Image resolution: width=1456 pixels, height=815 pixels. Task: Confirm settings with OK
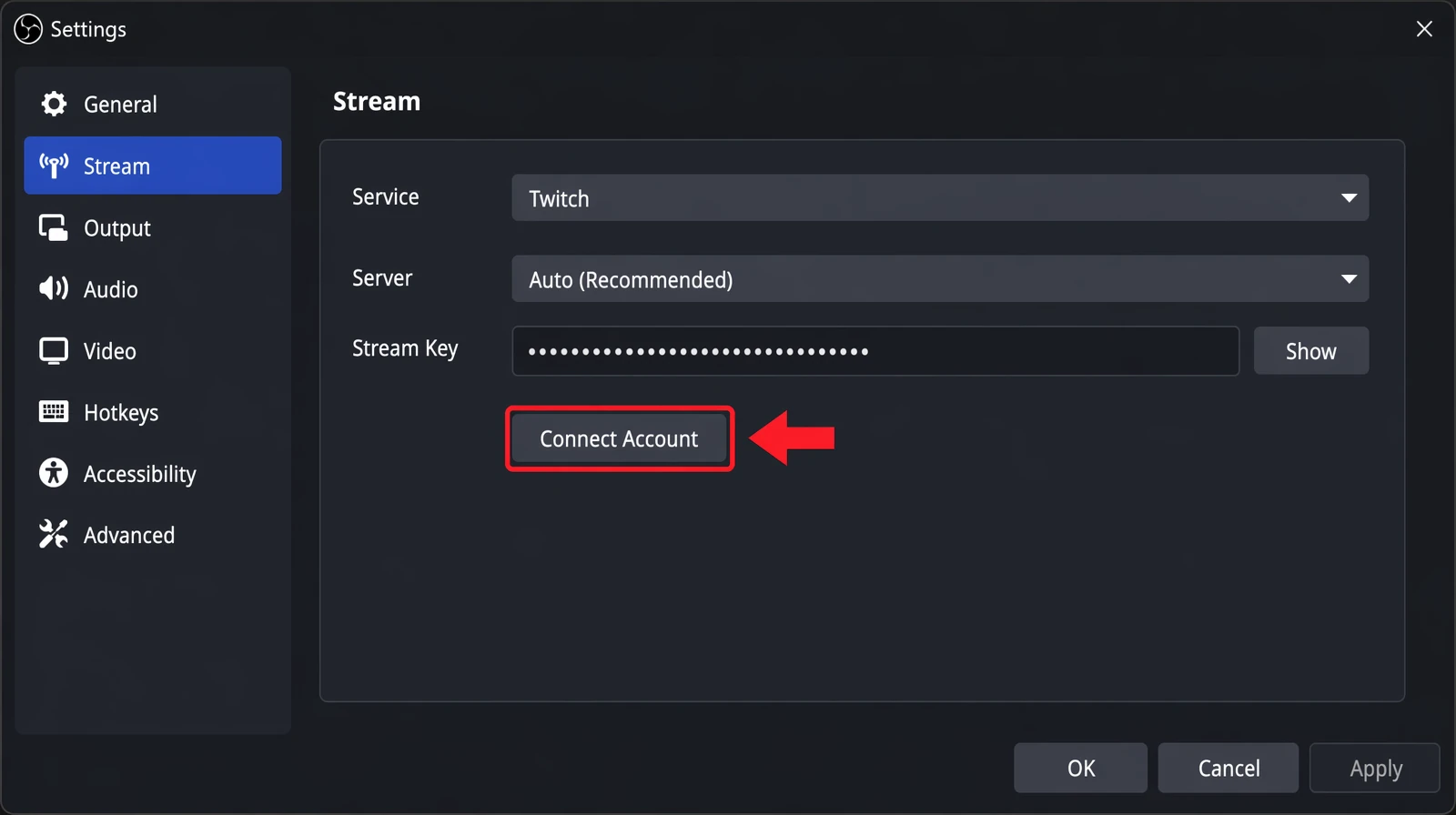coord(1080,767)
